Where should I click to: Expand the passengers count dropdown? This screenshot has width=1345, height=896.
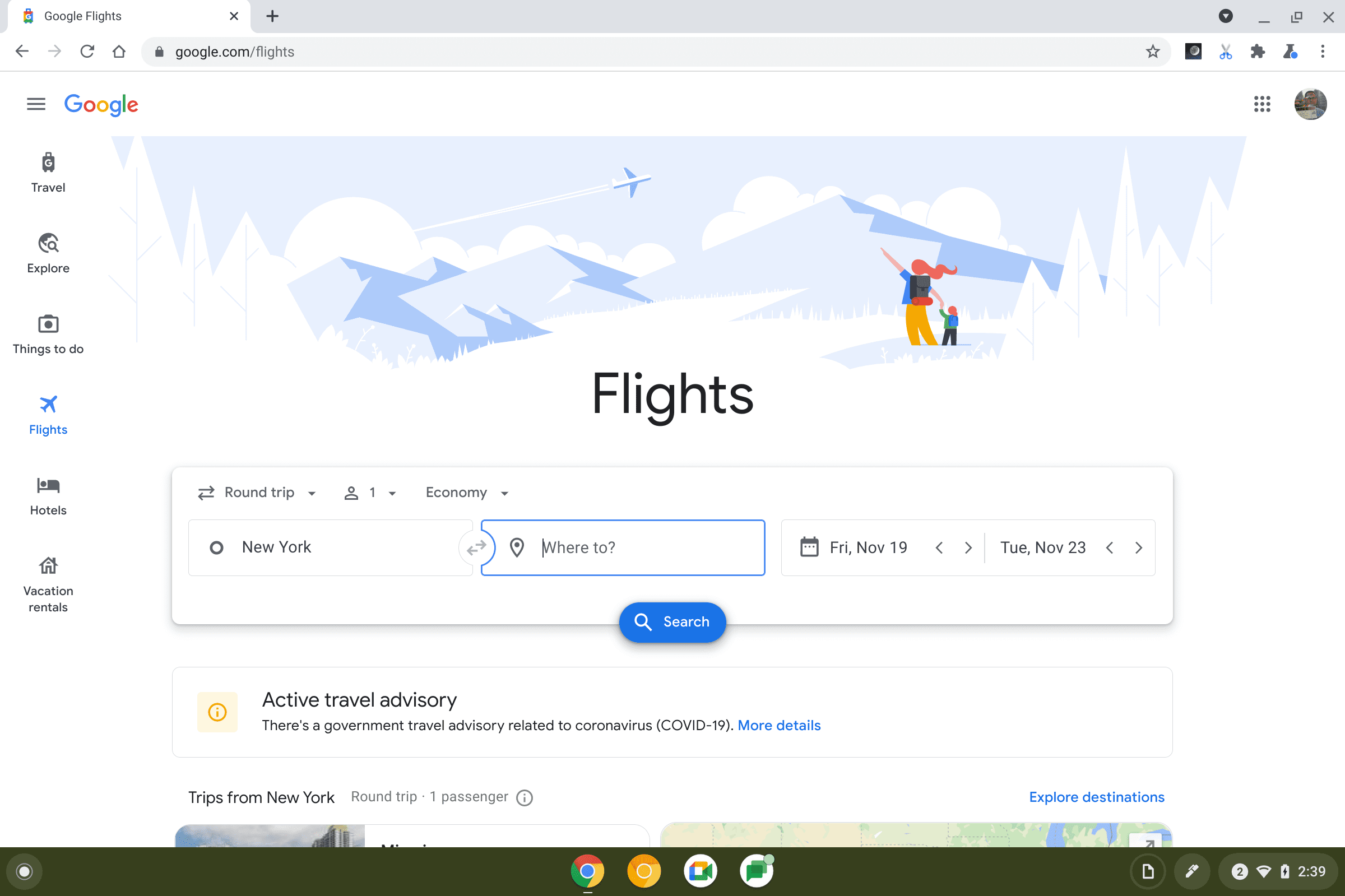370,492
